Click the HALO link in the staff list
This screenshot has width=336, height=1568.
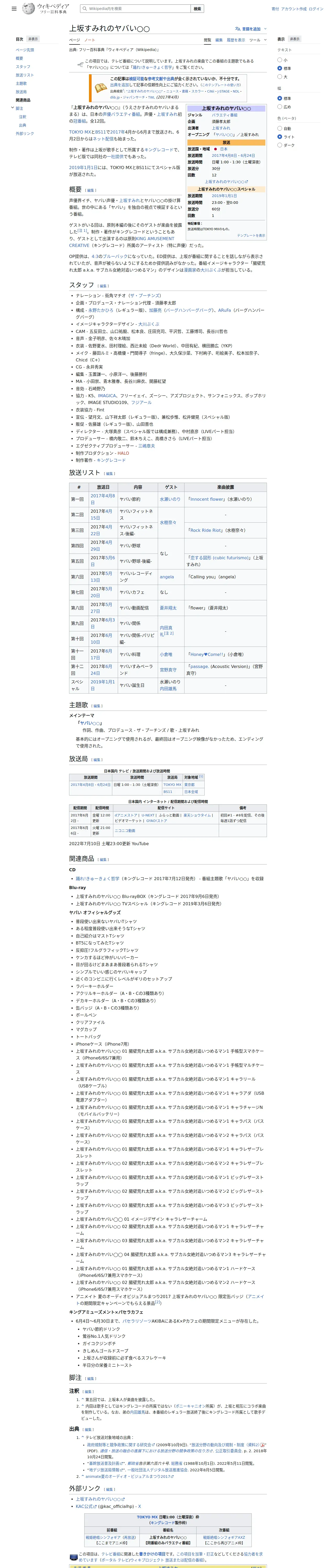pyautogui.click(x=123, y=453)
